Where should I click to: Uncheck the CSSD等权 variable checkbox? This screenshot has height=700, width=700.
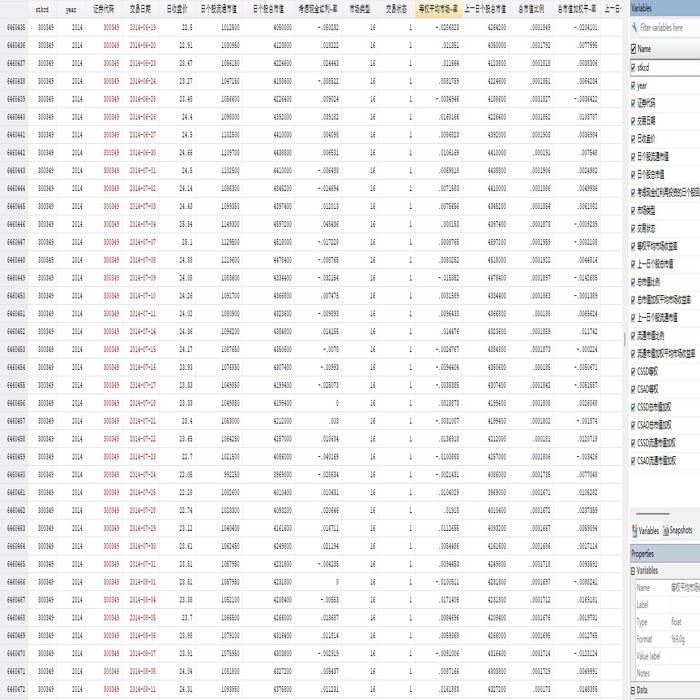tap(633, 371)
